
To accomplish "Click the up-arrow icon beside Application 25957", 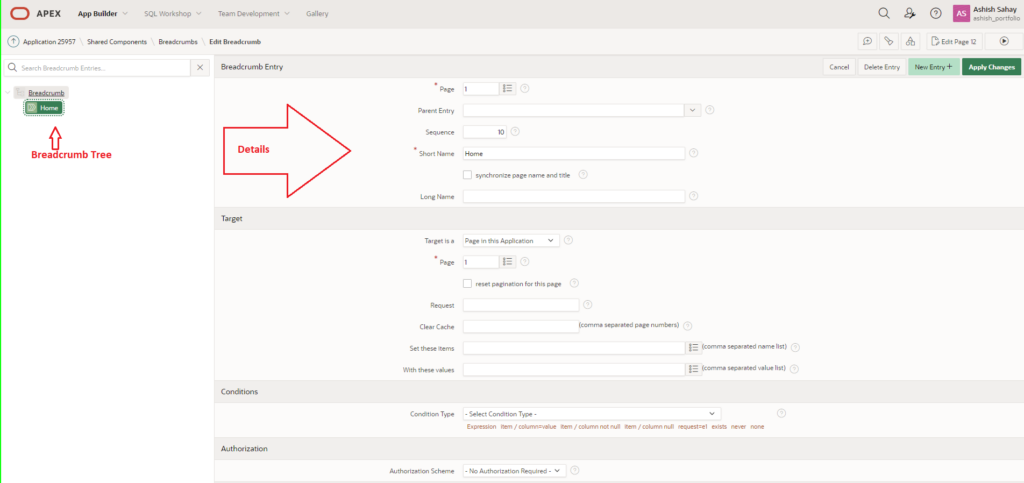I will 13,41.
